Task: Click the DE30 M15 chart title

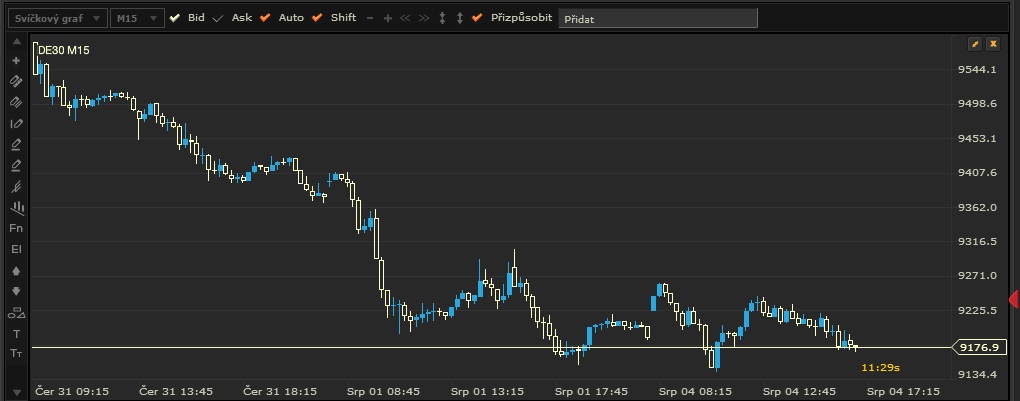Action: pos(64,50)
